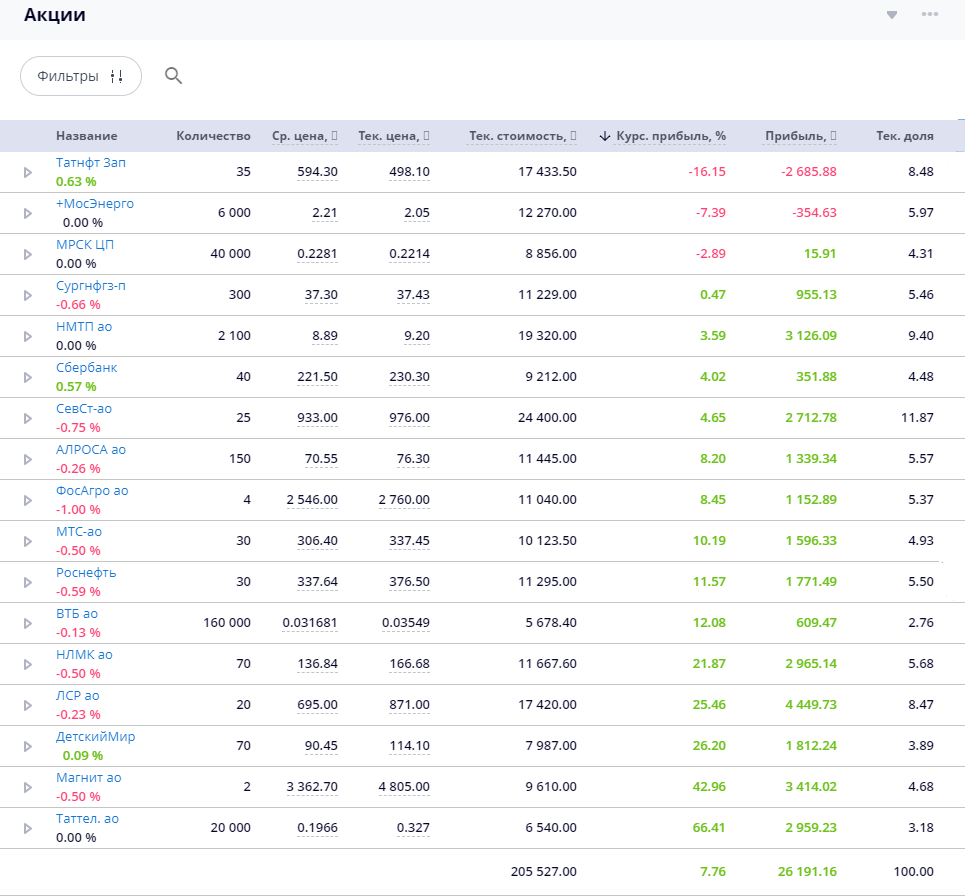
Task: Open the Таттел. ао stock link
Action: click(x=87, y=818)
